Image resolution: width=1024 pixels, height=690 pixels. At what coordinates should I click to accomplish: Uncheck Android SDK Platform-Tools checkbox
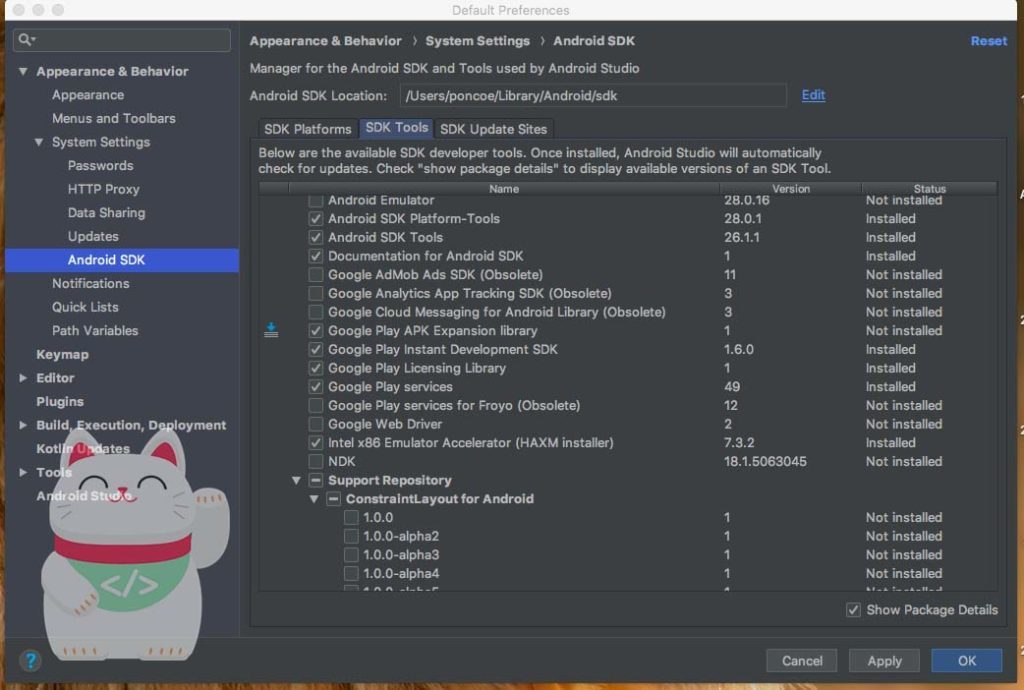point(316,219)
